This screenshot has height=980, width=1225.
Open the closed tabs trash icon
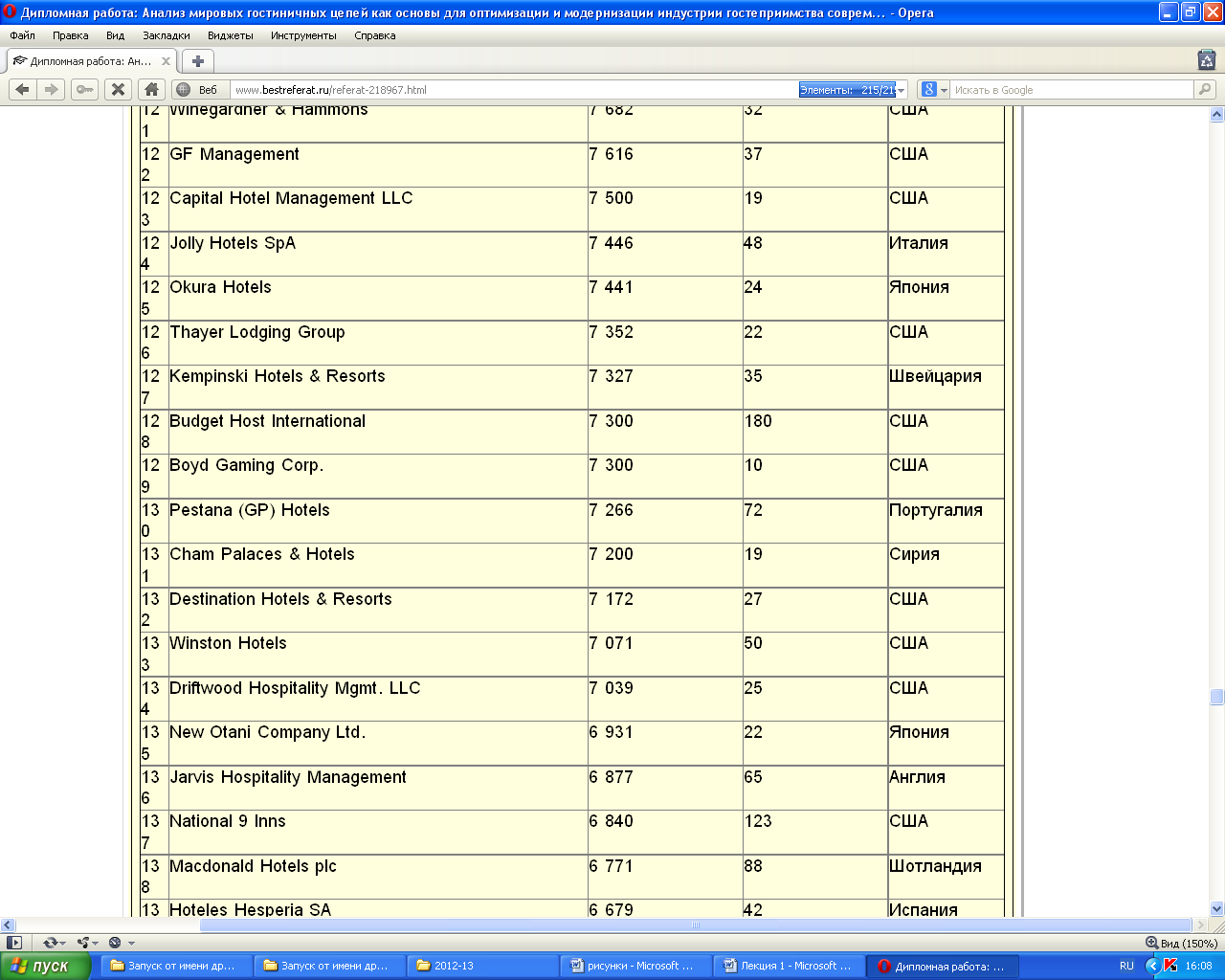click(1207, 60)
